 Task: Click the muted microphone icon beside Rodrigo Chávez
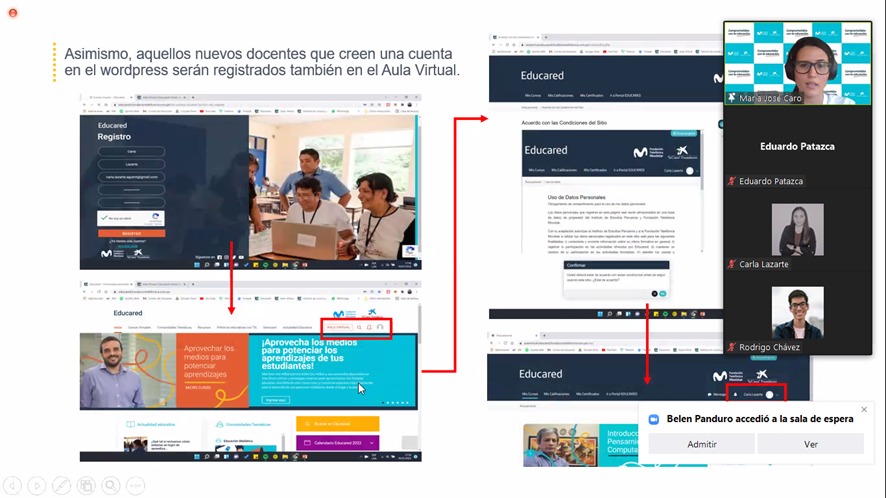(x=732, y=347)
